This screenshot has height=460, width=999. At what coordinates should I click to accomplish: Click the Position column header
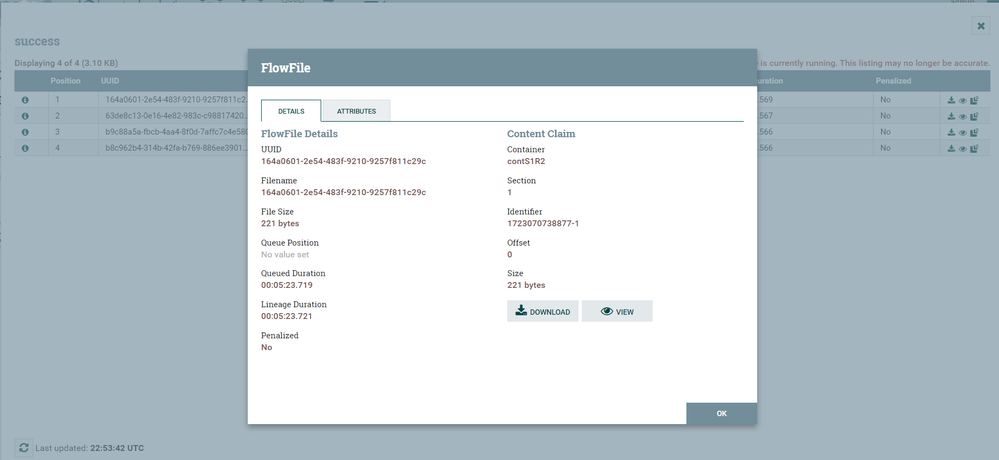[66, 81]
